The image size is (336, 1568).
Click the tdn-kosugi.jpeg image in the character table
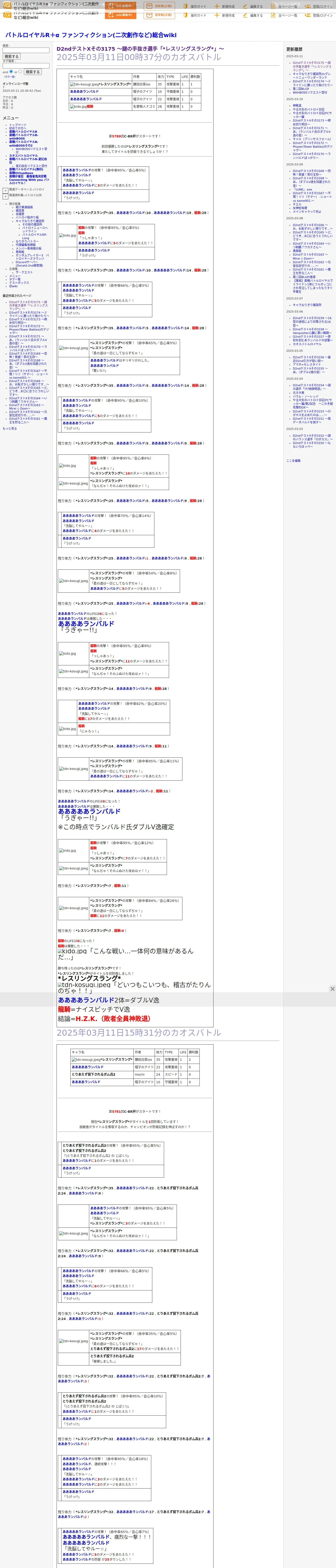click(x=84, y=85)
